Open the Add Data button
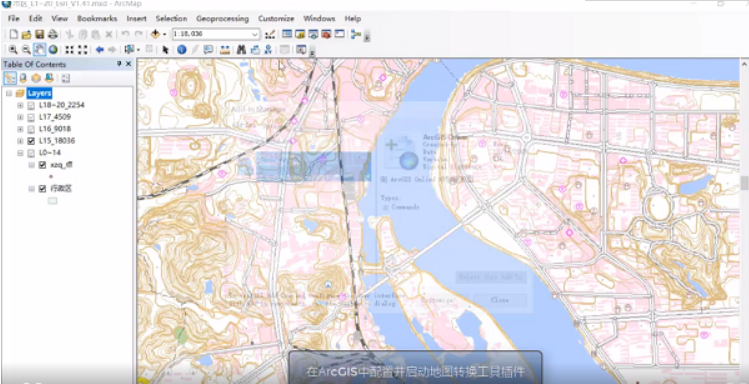Image resolution: width=749 pixels, height=384 pixels. click(x=155, y=34)
